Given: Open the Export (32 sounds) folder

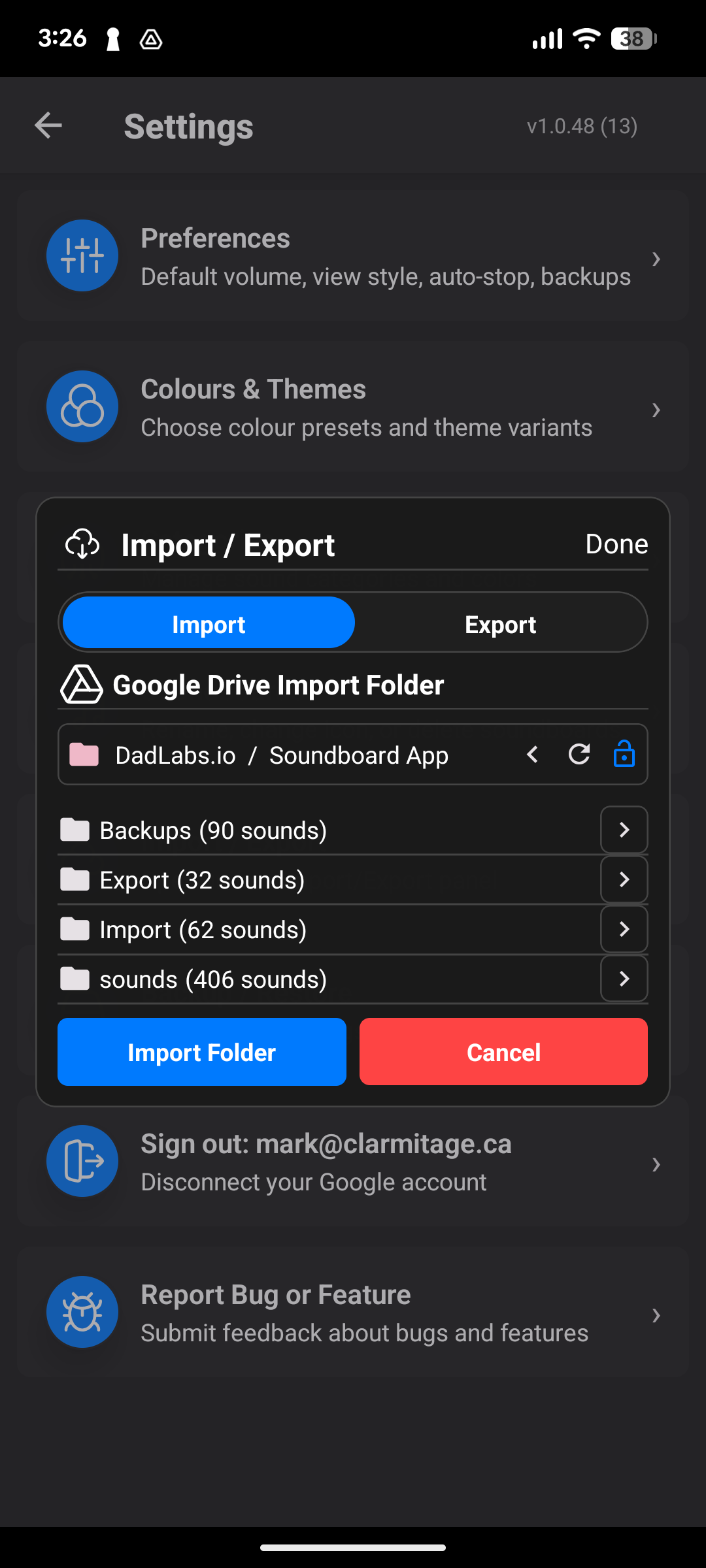Looking at the screenshot, I should [624, 879].
